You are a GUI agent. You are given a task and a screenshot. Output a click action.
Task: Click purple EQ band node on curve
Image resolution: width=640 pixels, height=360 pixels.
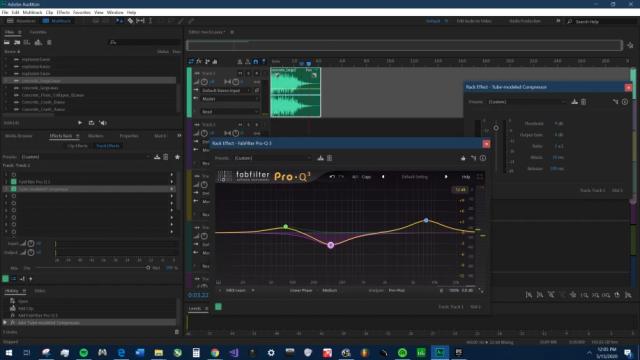[331, 245]
